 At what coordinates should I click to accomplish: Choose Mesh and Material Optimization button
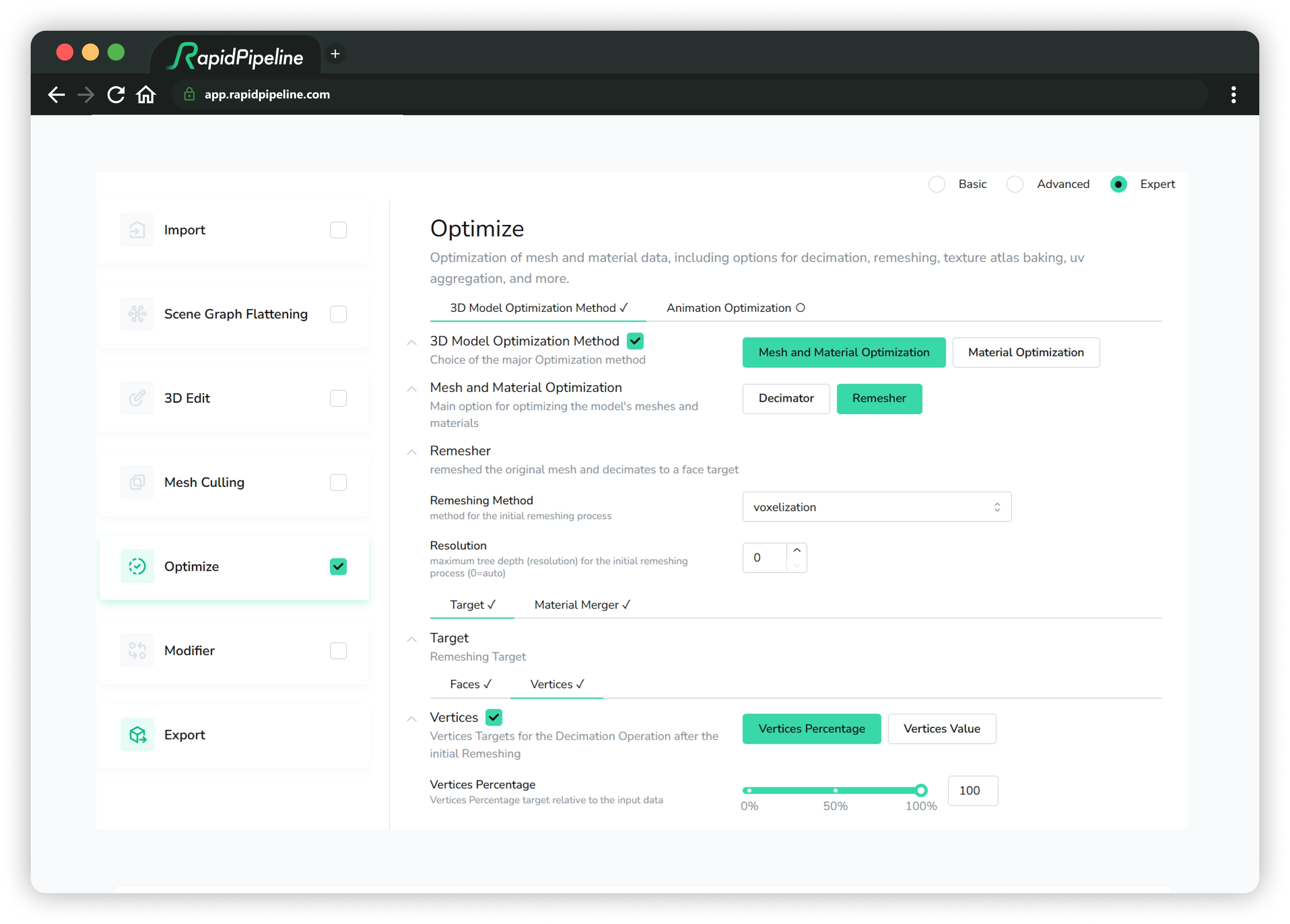843,353
